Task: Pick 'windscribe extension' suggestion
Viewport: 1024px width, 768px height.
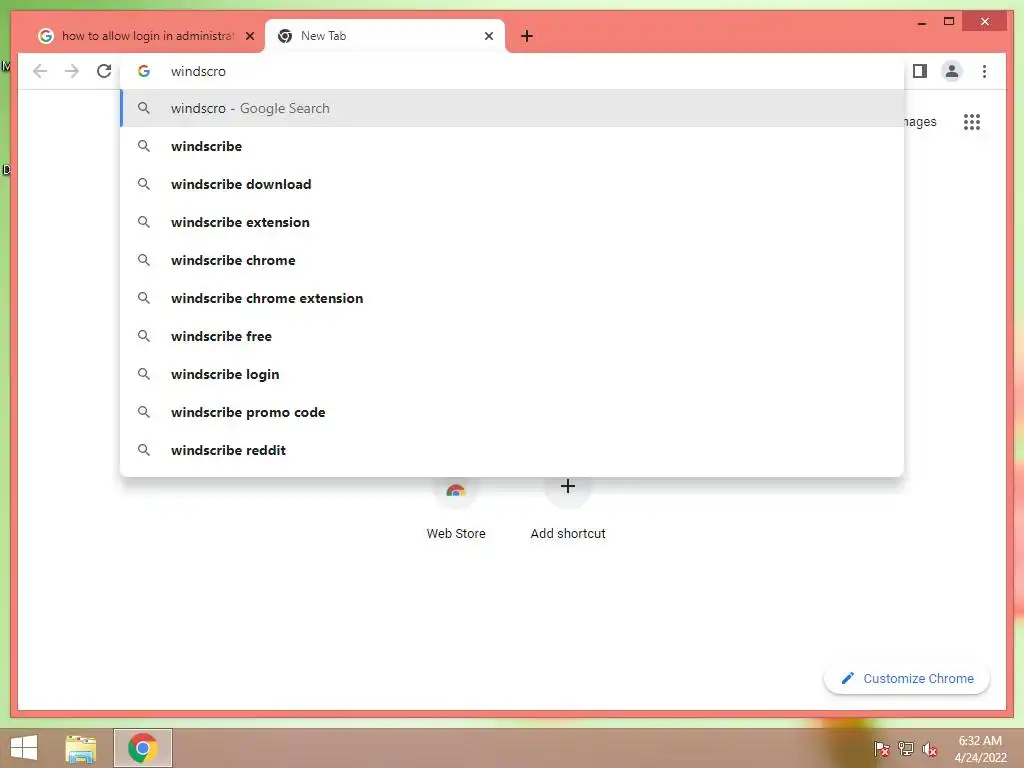Action: [x=512, y=222]
